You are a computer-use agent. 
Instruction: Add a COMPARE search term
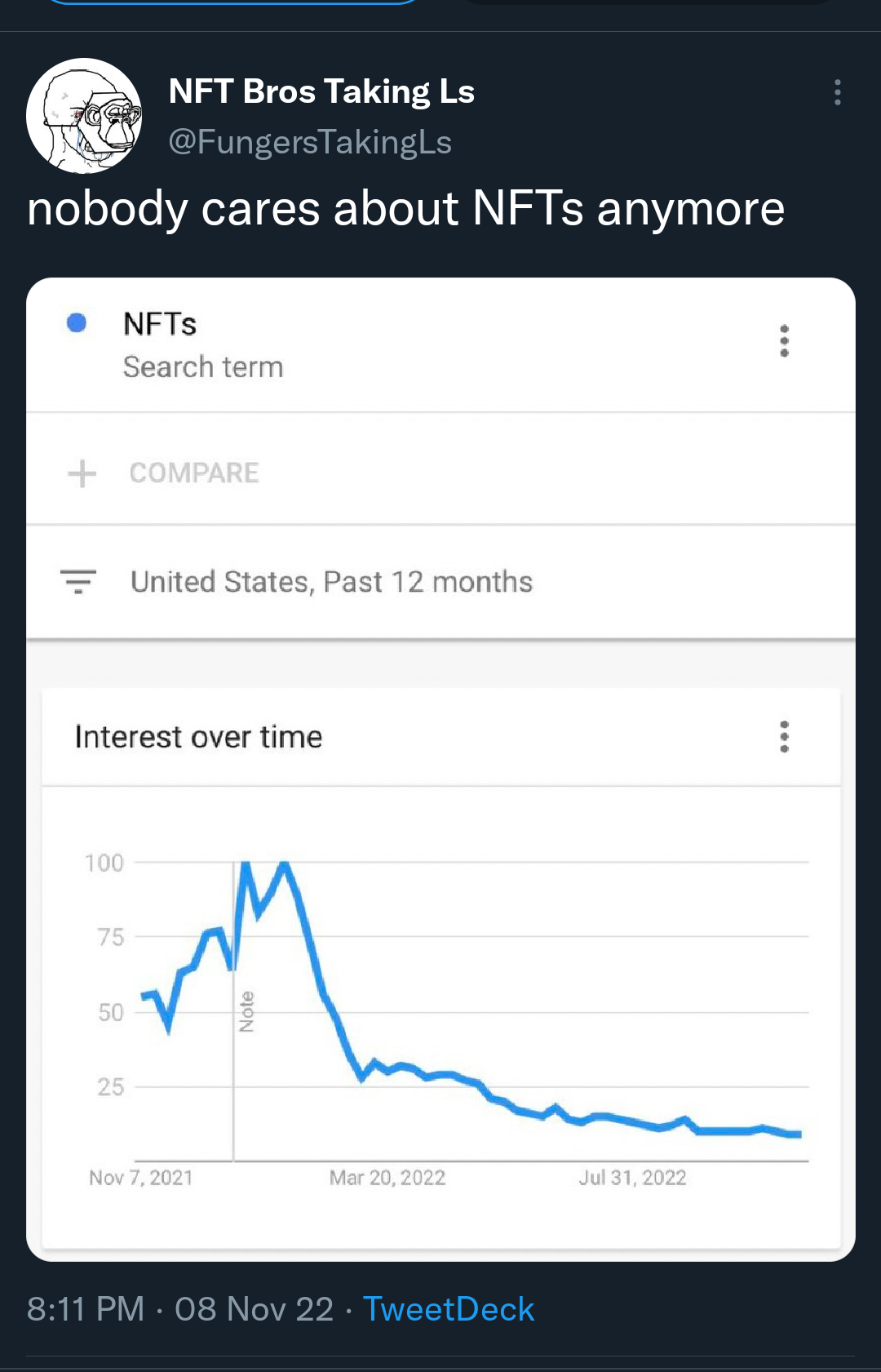(x=194, y=473)
